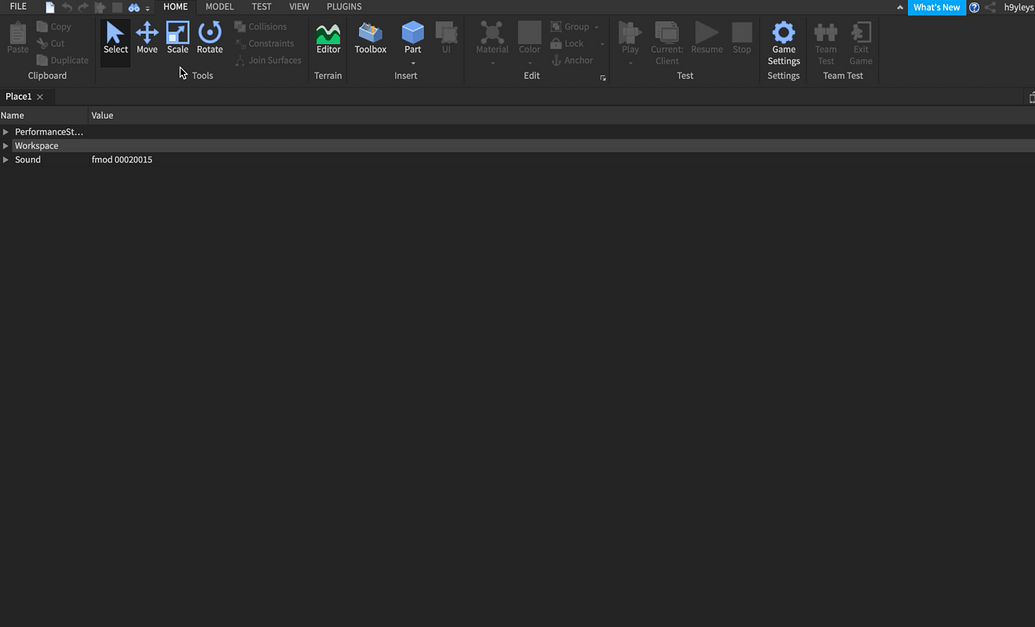The width and height of the screenshot is (1035, 627).
Task: Click the undo arrow
Action: (x=67, y=7)
